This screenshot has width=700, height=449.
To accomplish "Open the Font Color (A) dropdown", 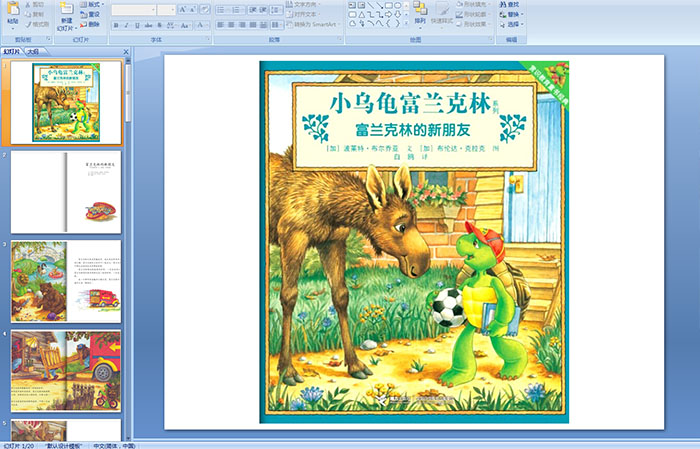I will (x=202, y=25).
